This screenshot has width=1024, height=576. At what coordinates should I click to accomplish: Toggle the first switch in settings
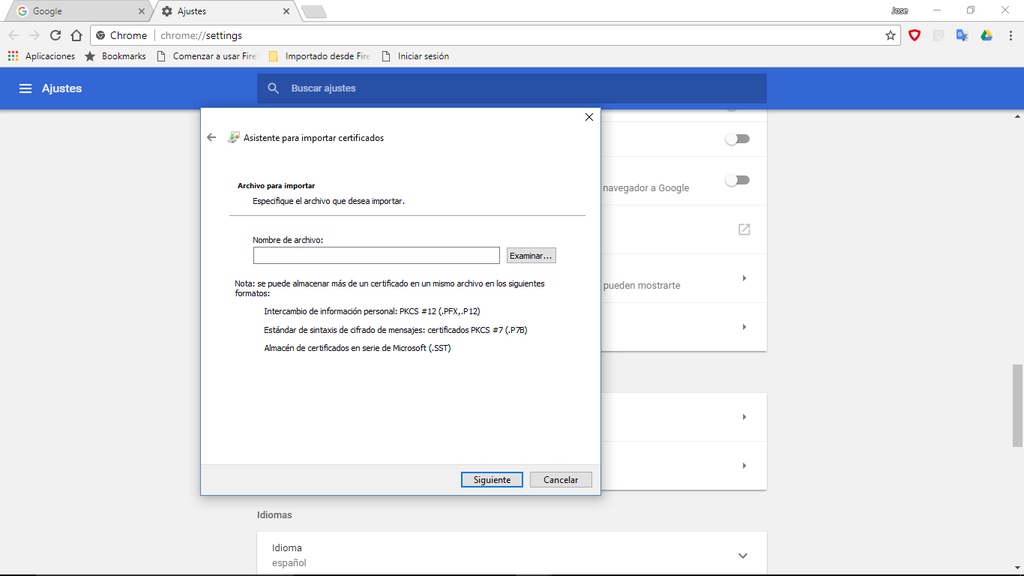coord(737,139)
